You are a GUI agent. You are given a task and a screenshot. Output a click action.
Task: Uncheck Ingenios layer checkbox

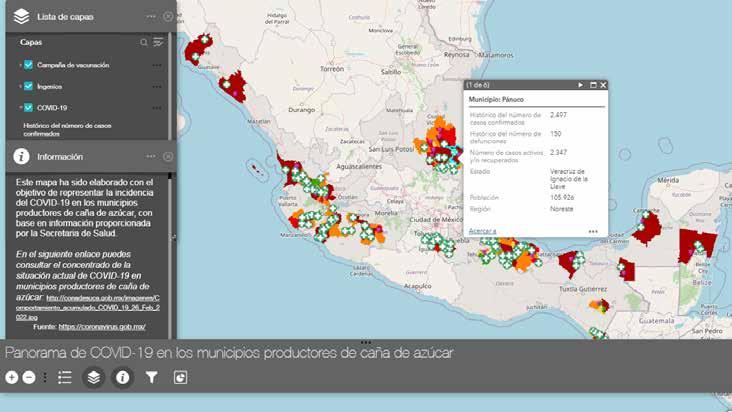28,86
